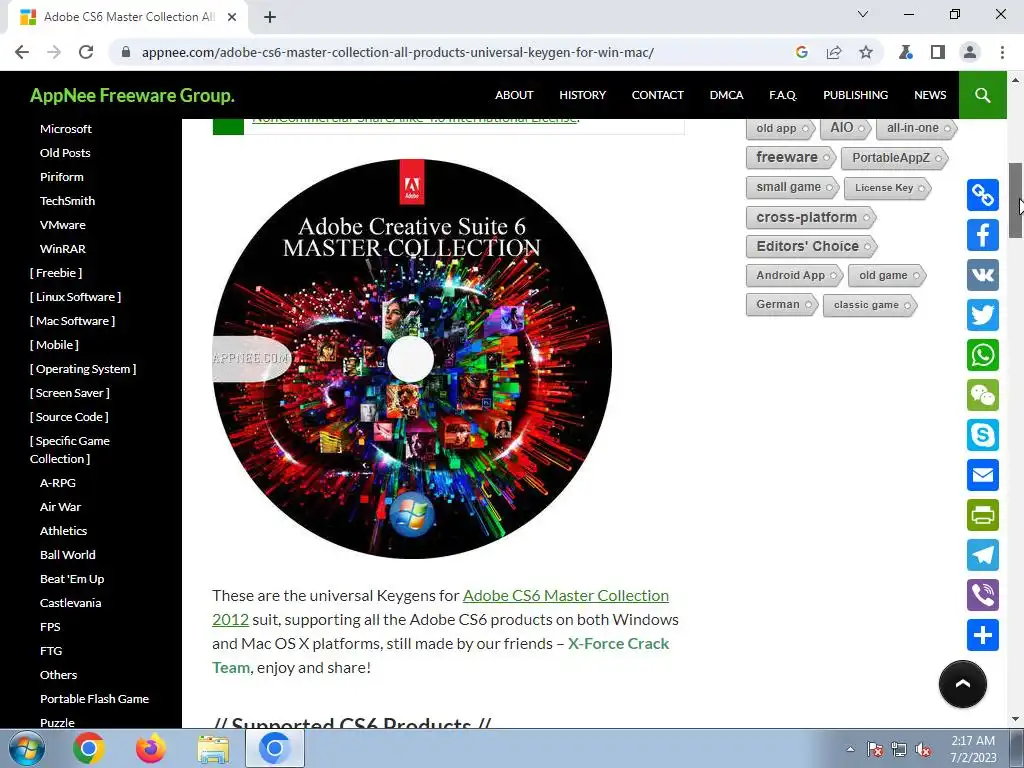
Task: Click the AppNee Freeware Group logo
Action: [x=132, y=95]
